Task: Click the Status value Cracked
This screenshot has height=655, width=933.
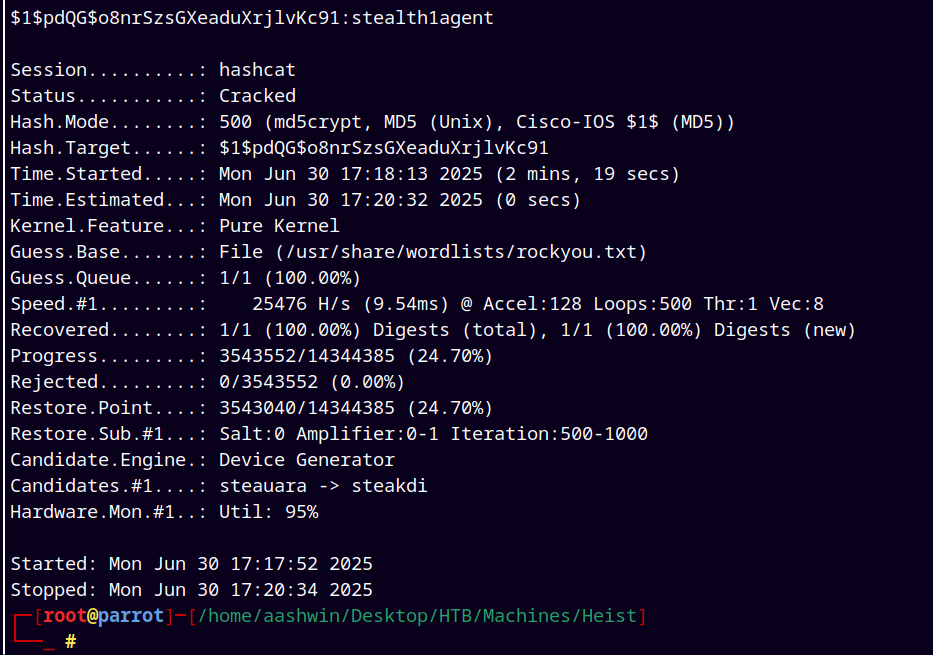Action: (257, 96)
